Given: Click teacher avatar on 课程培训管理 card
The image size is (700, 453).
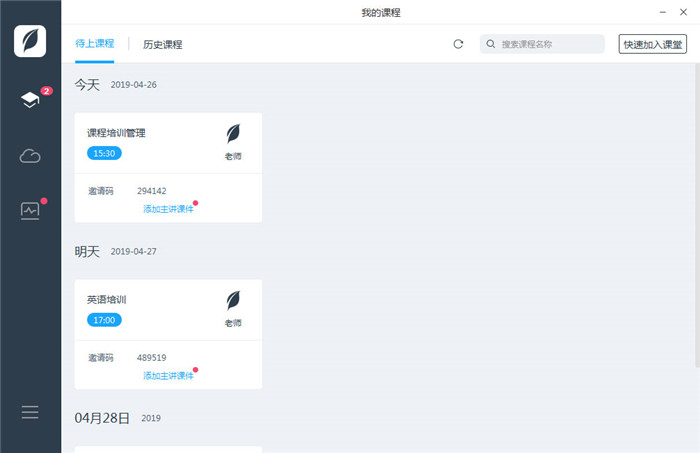Looking at the screenshot, I should pyautogui.click(x=233, y=134).
